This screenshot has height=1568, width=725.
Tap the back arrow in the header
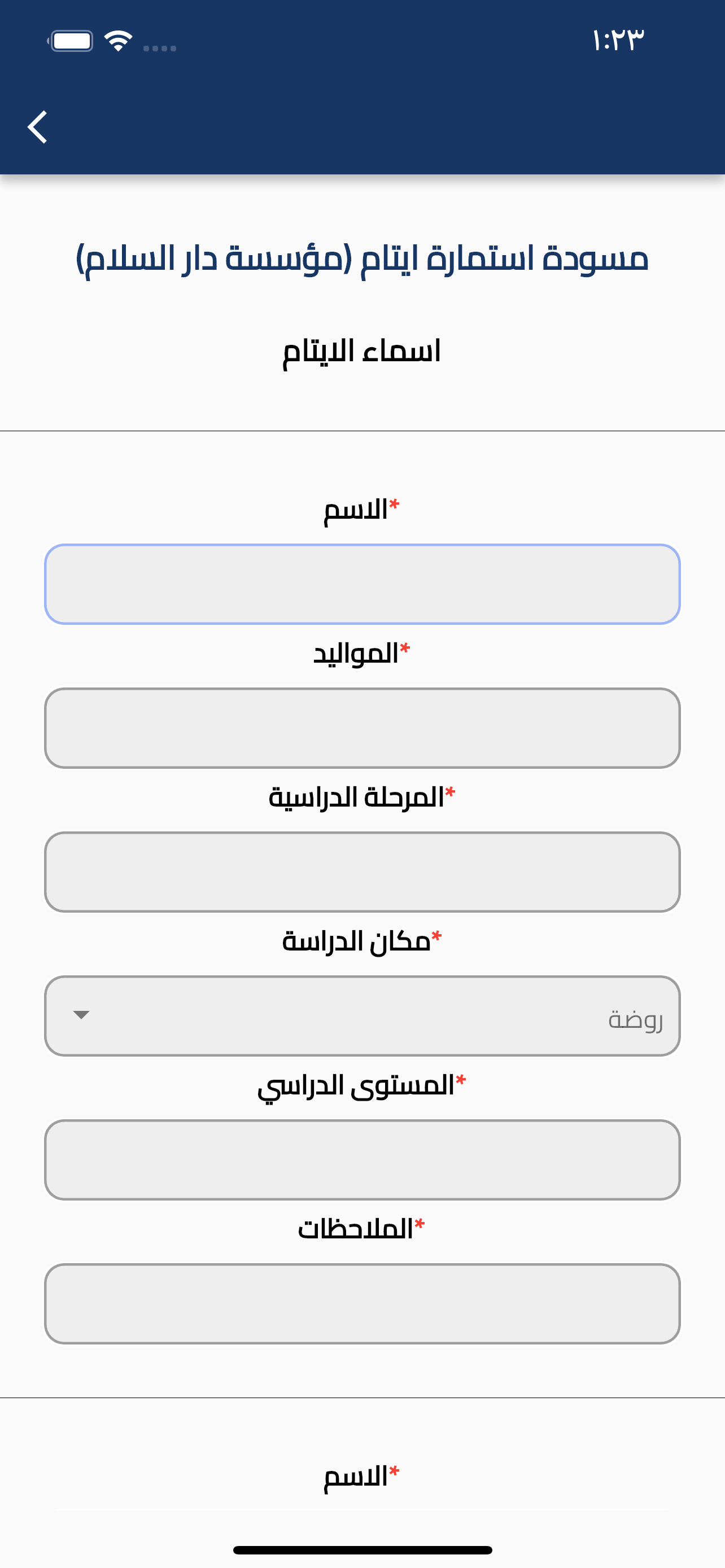point(38,127)
